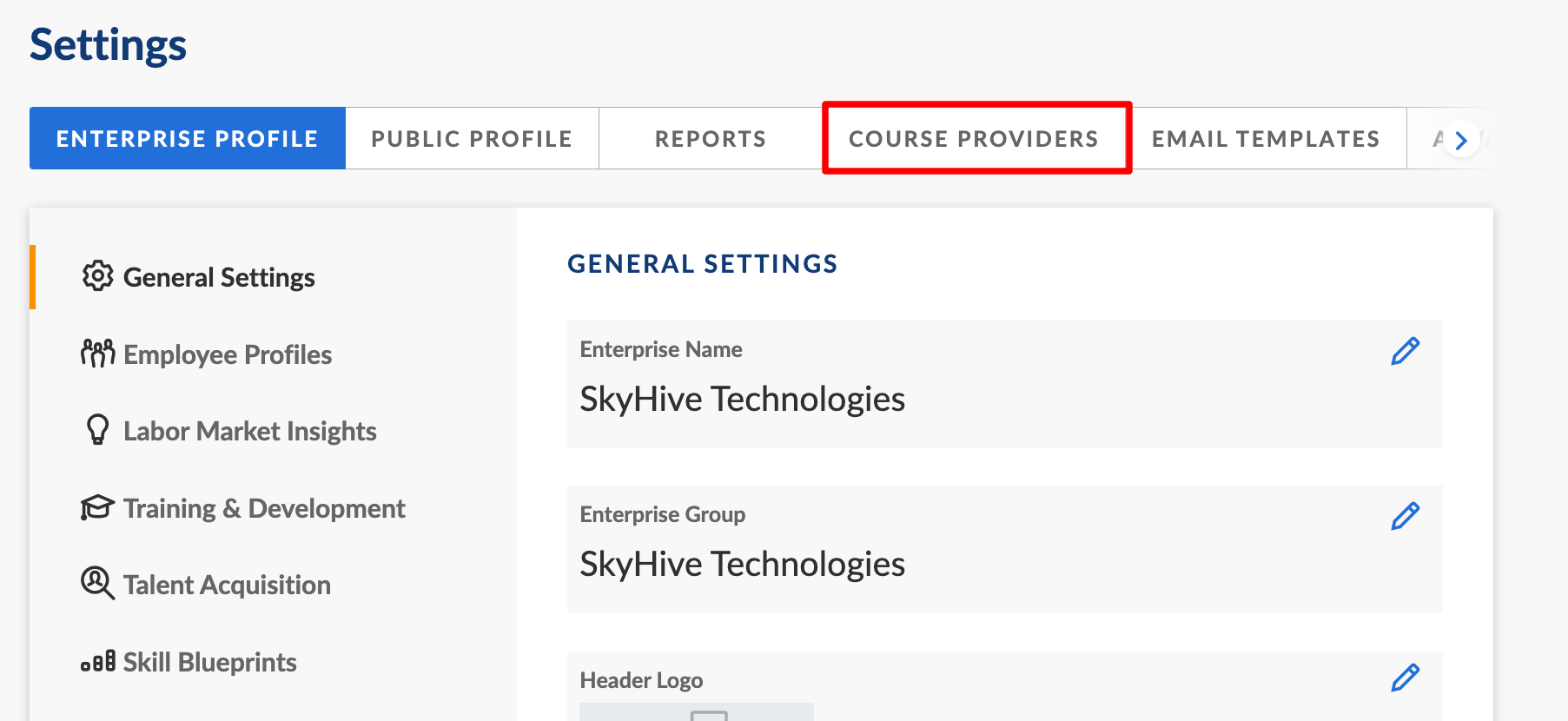Click the Enterprise Name value SkyHive Technologies
Image resolution: width=1568 pixels, height=721 pixels.
743,399
